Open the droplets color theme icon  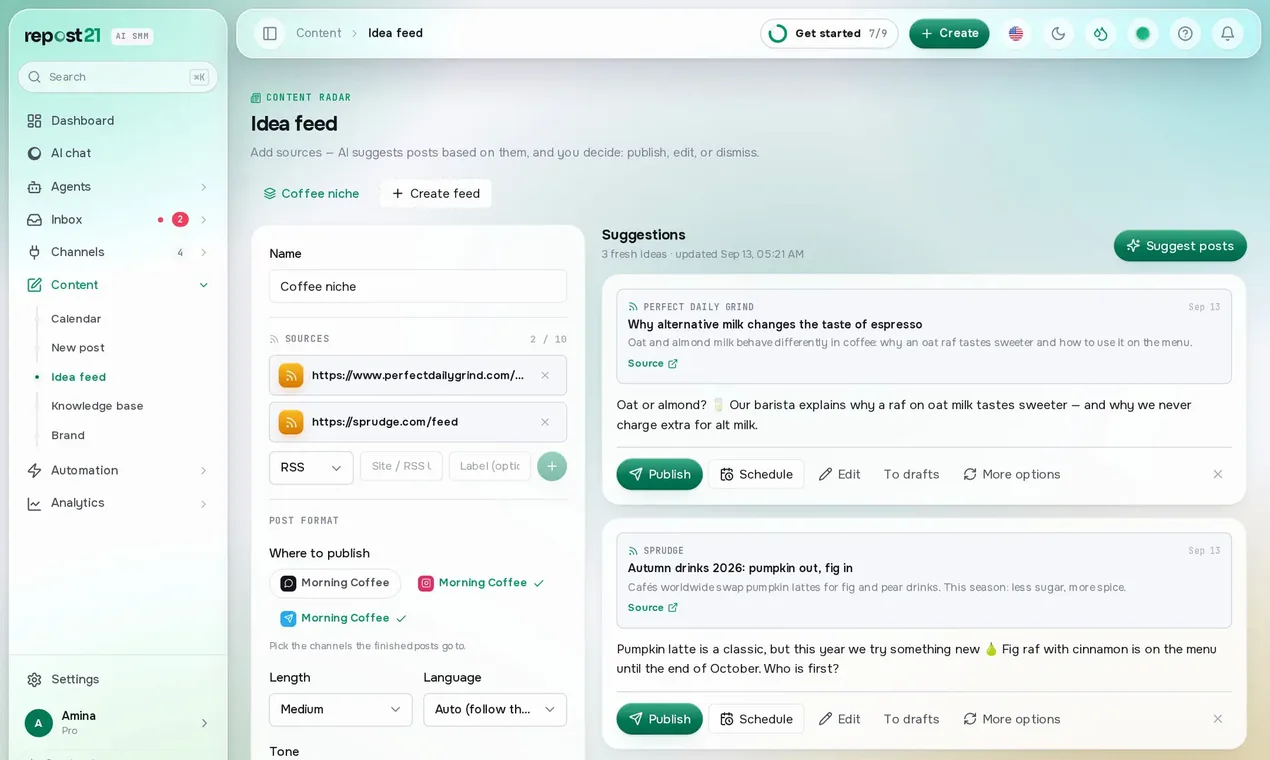pyautogui.click(x=1100, y=33)
